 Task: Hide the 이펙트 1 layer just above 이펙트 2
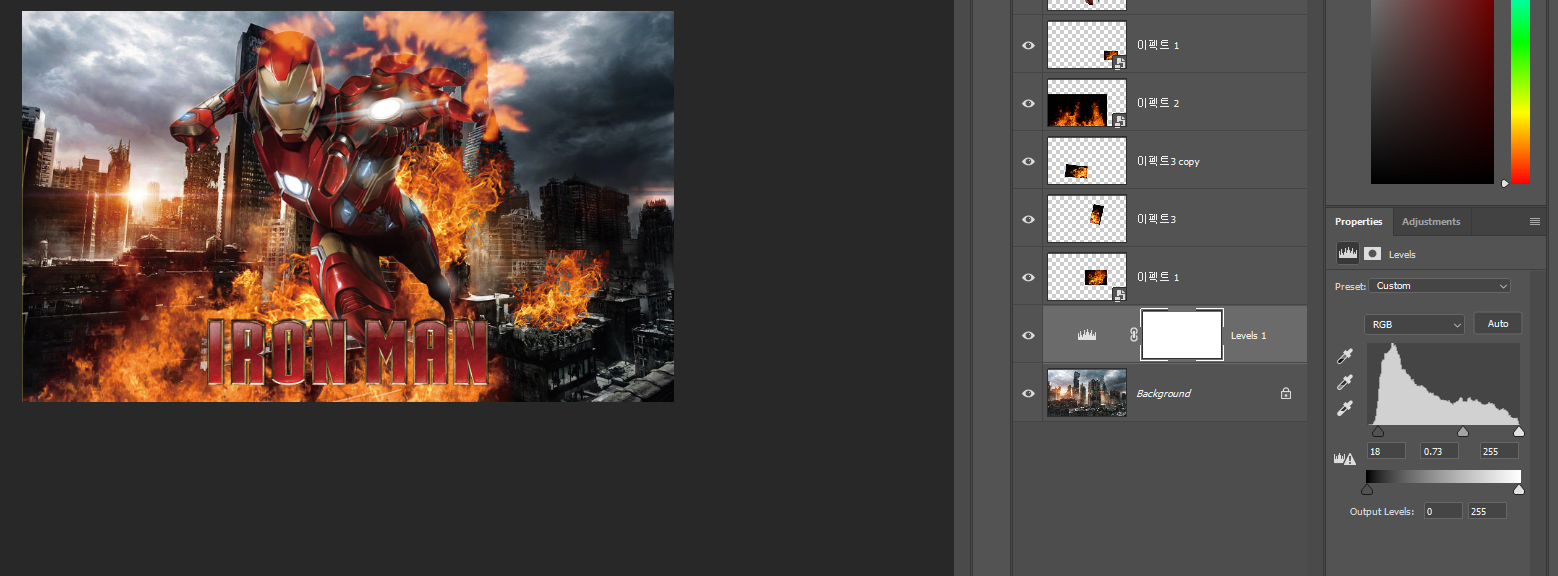(x=1028, y=46)
